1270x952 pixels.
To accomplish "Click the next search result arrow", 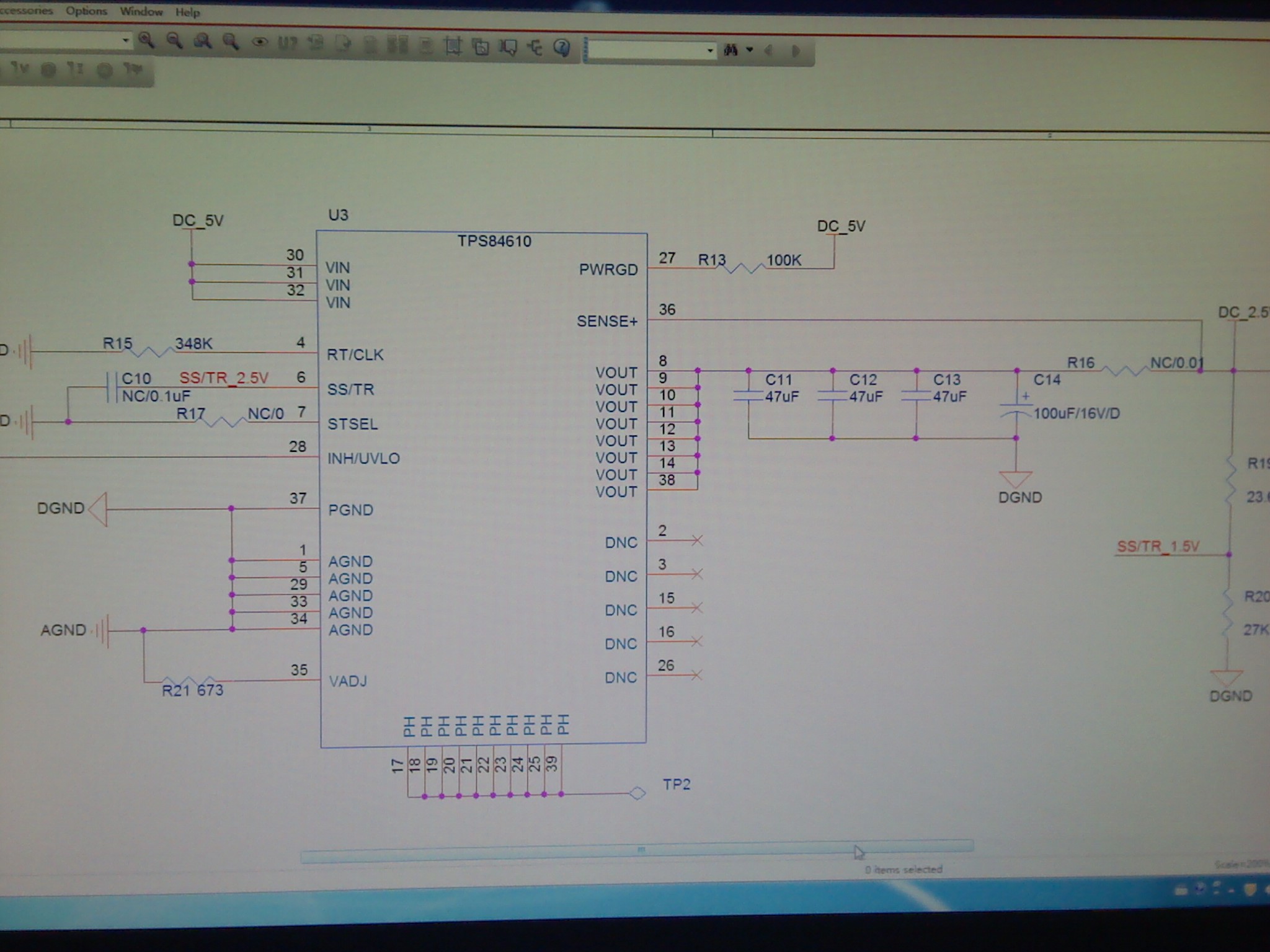I will pos(796,51).
